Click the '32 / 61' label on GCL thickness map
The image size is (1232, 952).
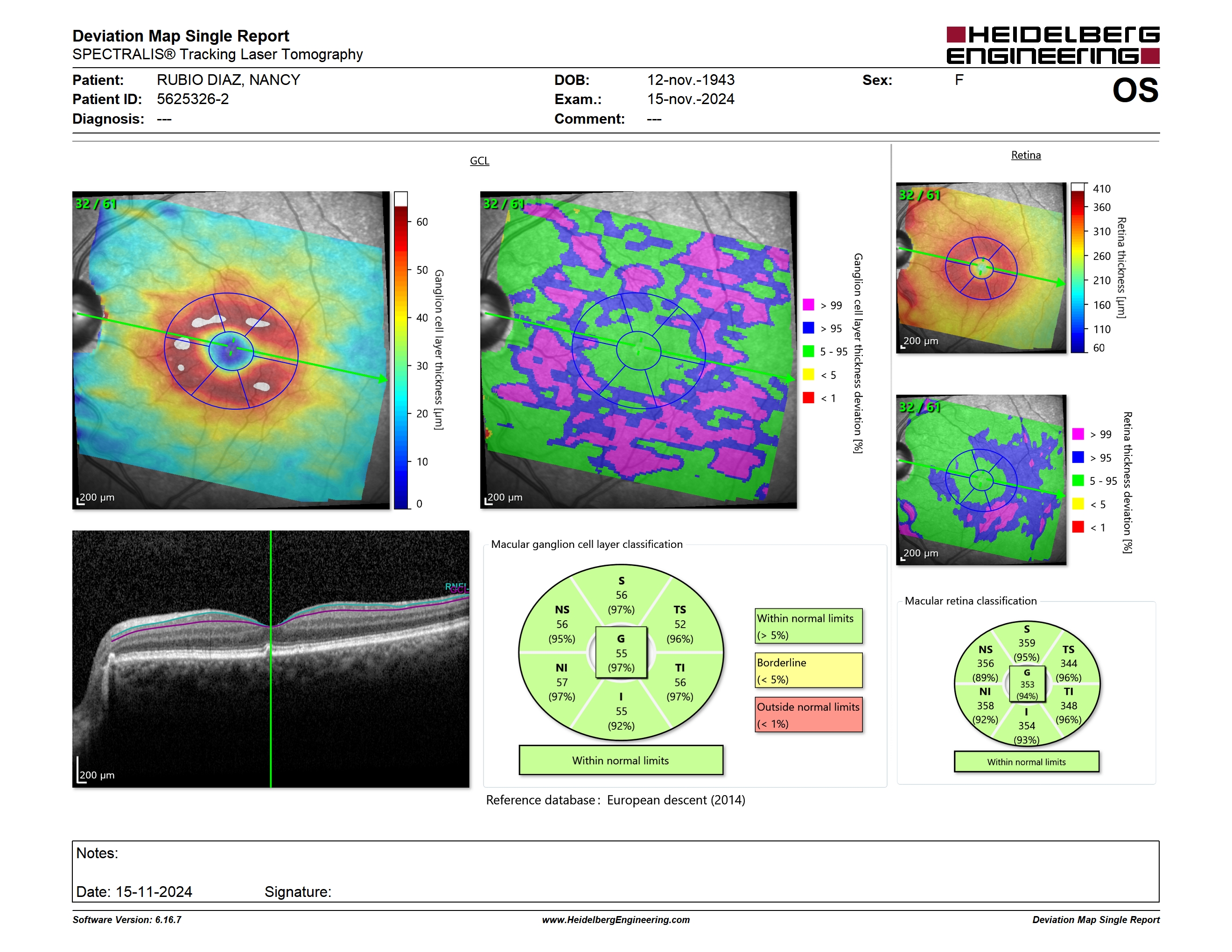tap(96, 203)
